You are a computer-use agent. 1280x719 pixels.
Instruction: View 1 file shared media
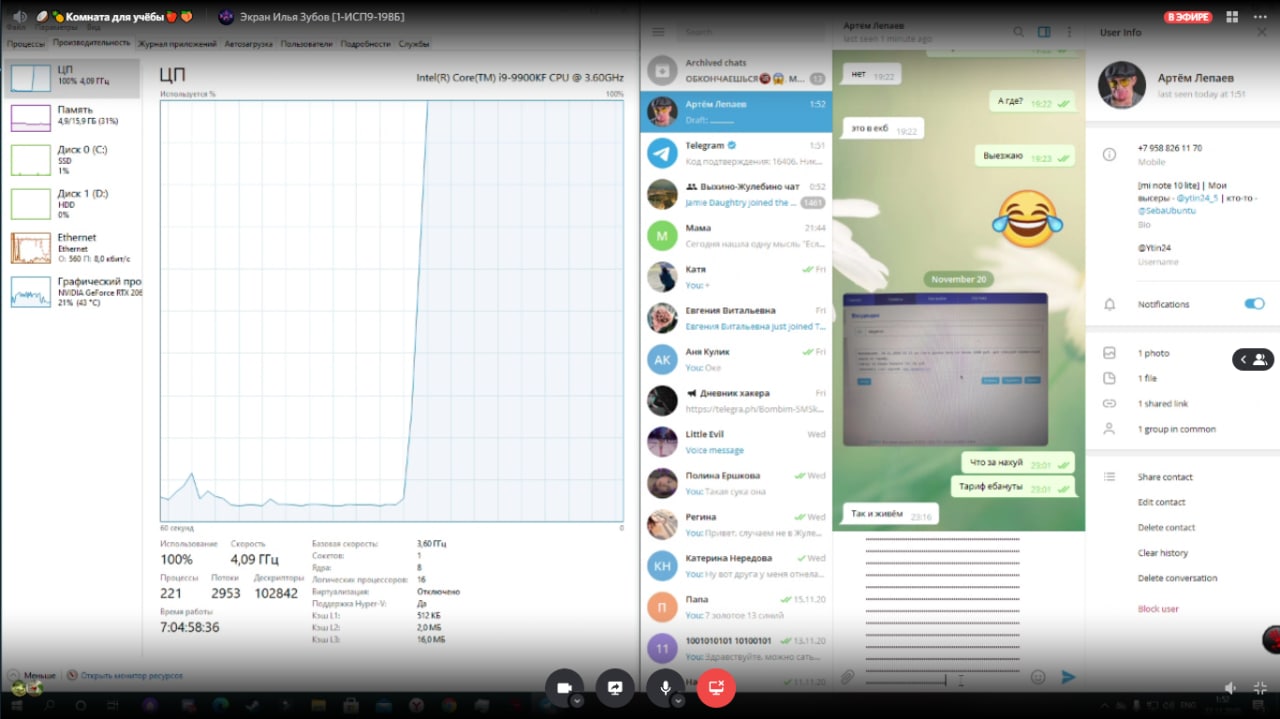click(1147, 378)
